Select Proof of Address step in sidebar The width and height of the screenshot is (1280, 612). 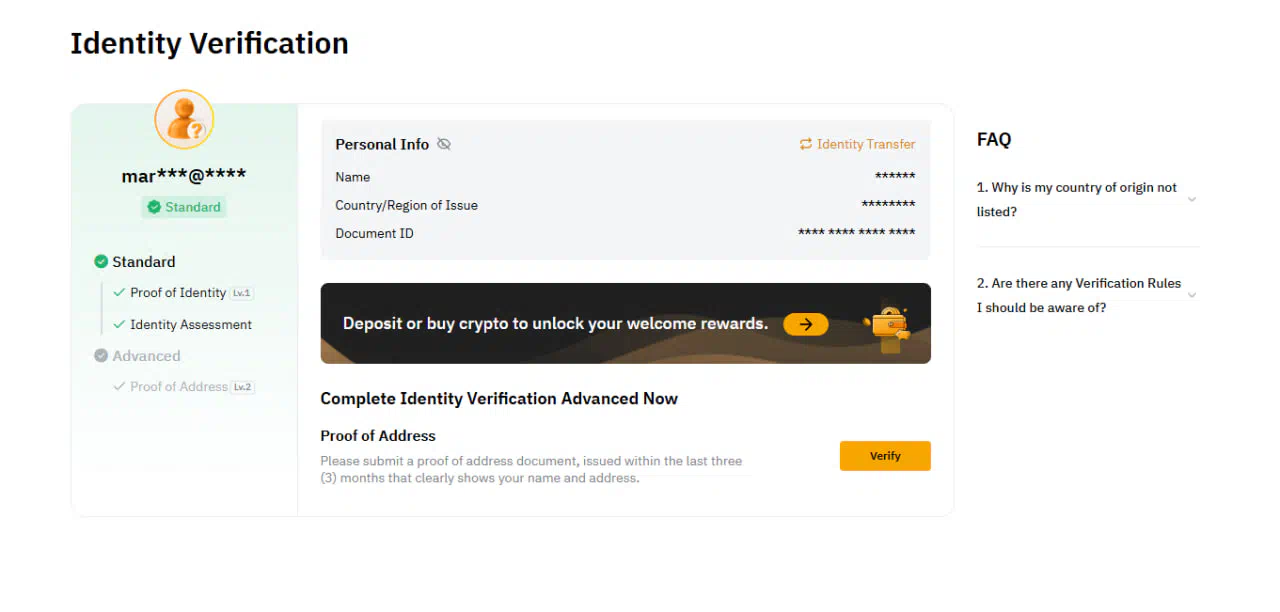point(178,387)
